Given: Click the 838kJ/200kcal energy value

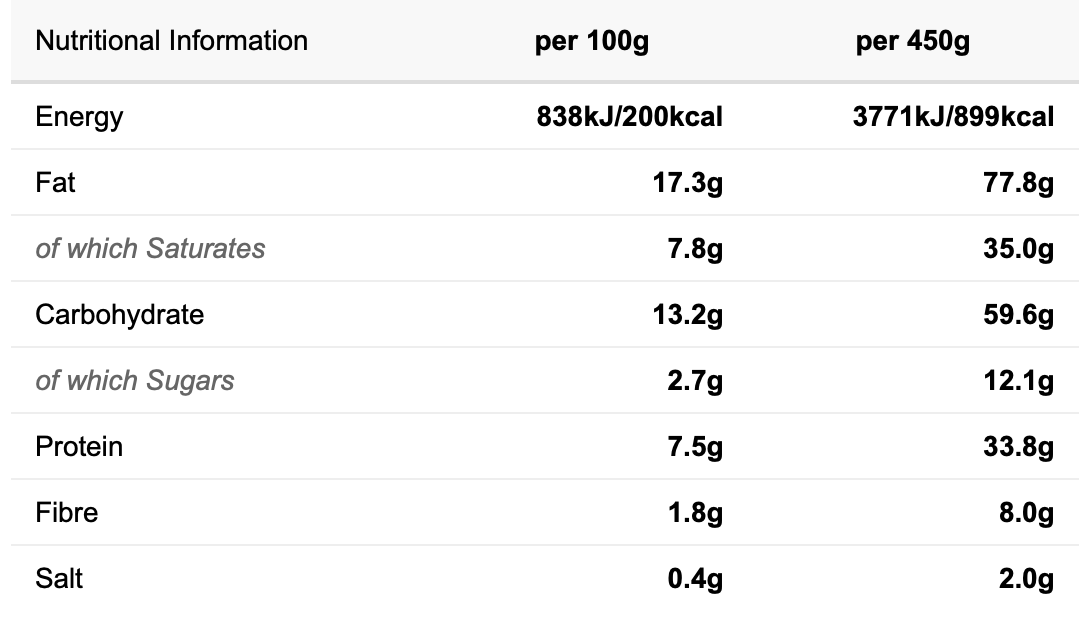Looking at the screenshot, I should click(630, 116).
